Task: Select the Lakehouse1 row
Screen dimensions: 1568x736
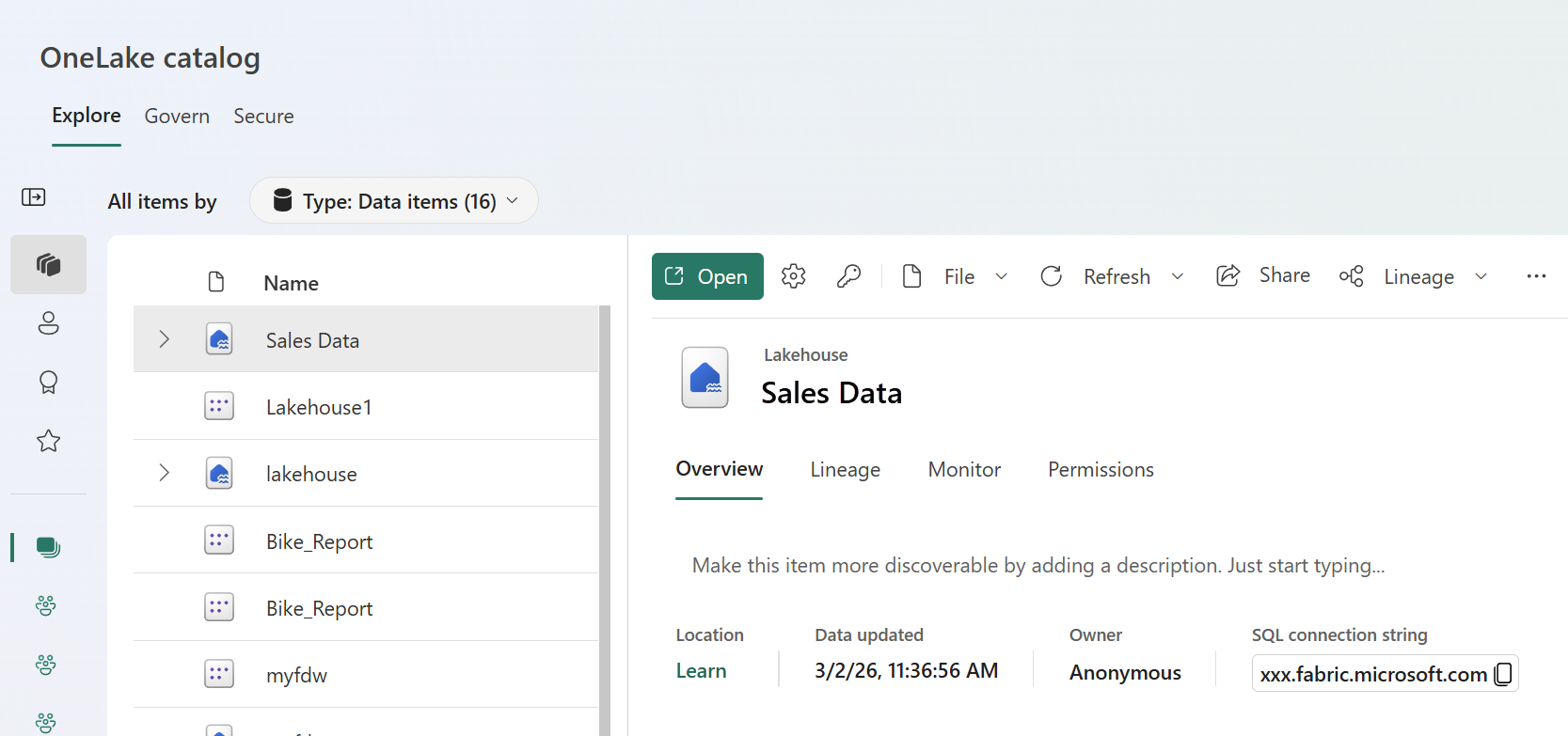Action: [366, 406]
